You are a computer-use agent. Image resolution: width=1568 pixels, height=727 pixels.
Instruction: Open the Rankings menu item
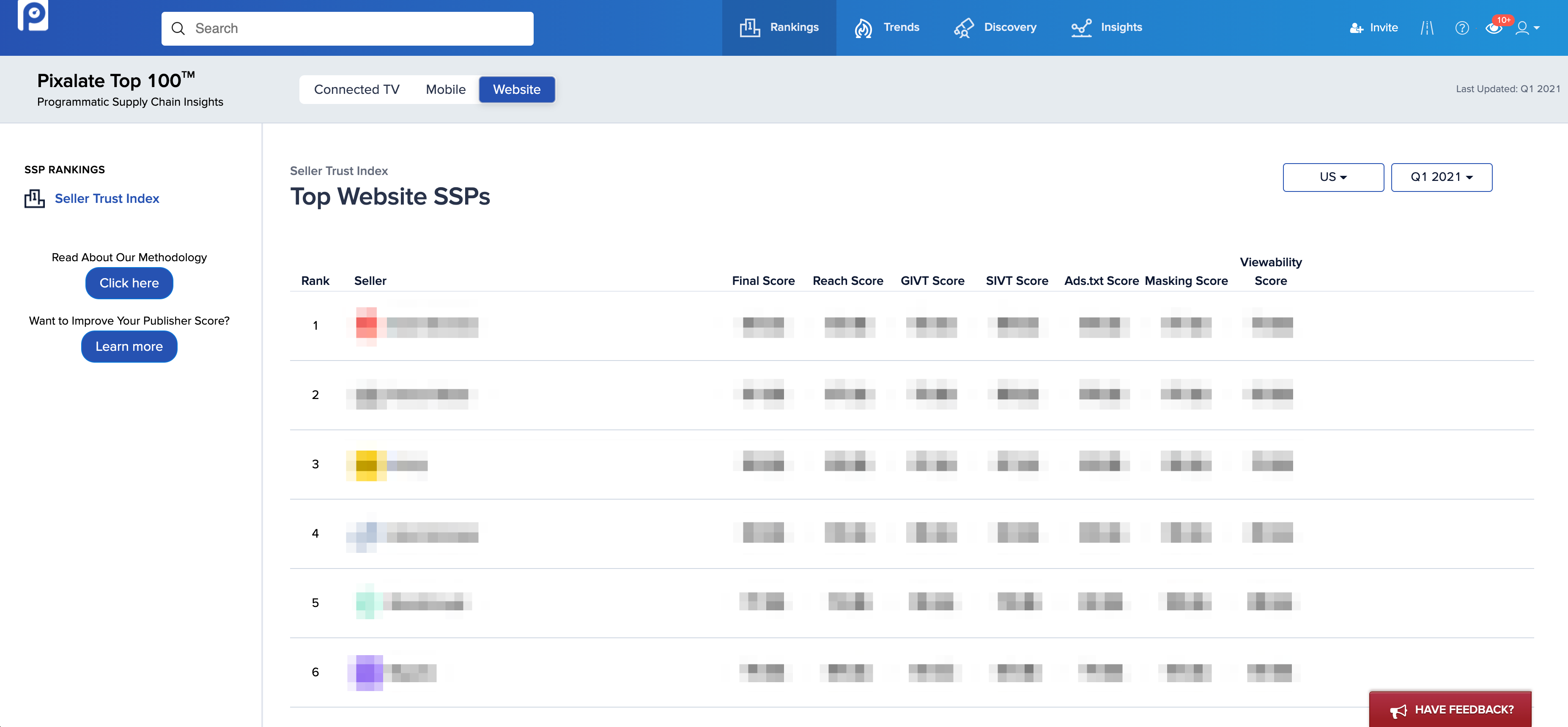click(779, 27)
